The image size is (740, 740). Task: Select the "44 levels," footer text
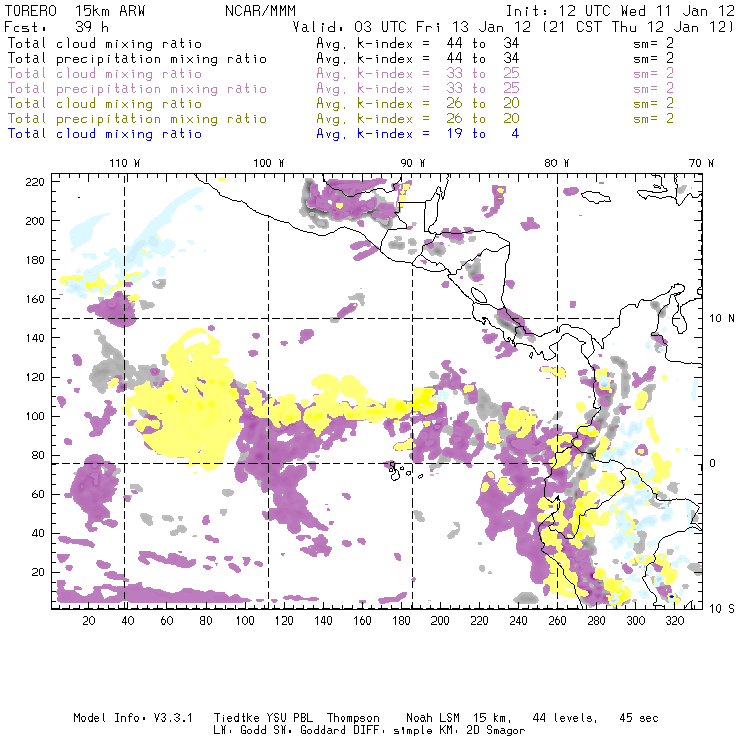coord(565,718)
